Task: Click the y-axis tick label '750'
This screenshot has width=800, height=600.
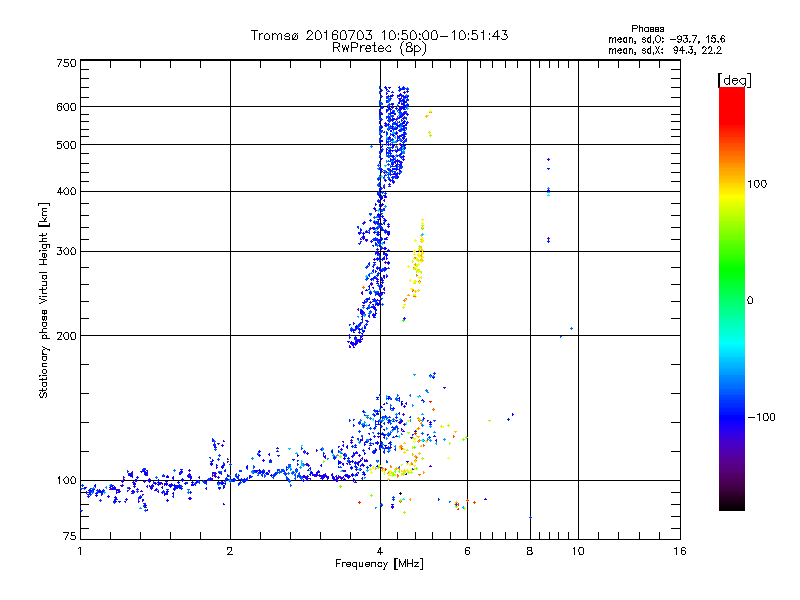Action: 67,63
